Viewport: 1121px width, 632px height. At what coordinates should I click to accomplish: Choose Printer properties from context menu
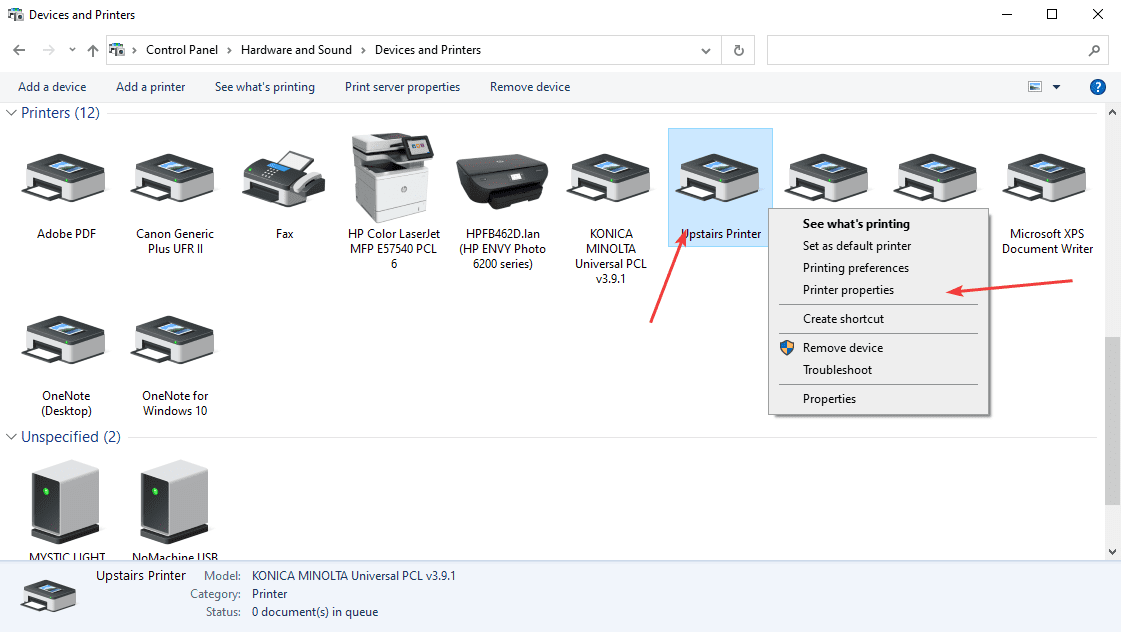tap(848, 290)
